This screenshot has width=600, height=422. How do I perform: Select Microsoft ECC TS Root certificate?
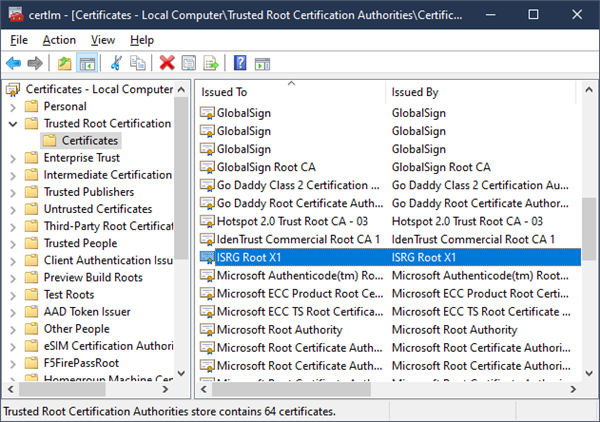(x=390, y=311)
